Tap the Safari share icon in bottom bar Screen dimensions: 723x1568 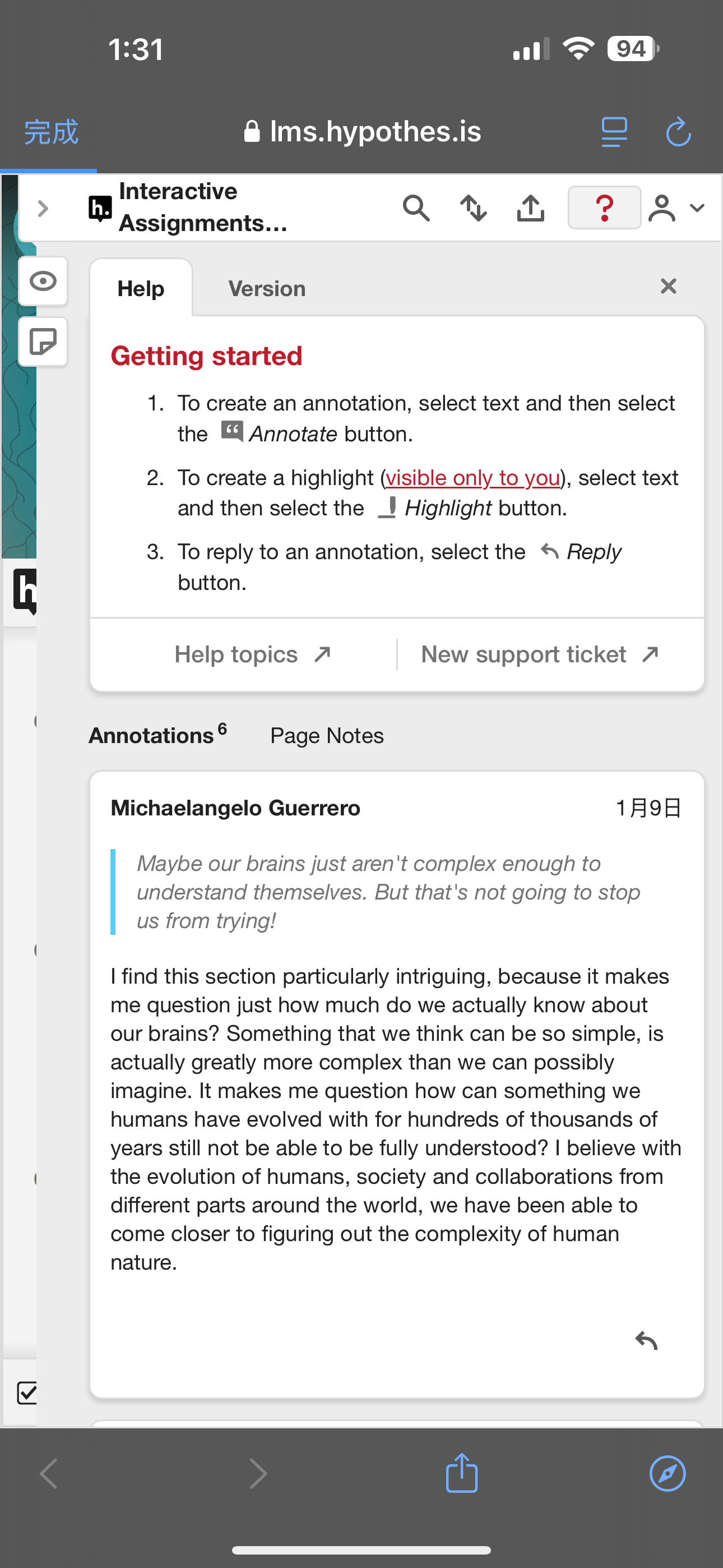pos(462,1473)
